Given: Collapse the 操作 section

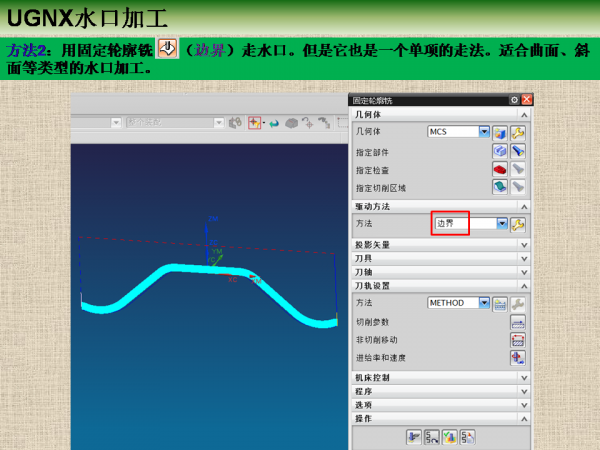Looking at the screenshot, I should coord(524,419).
